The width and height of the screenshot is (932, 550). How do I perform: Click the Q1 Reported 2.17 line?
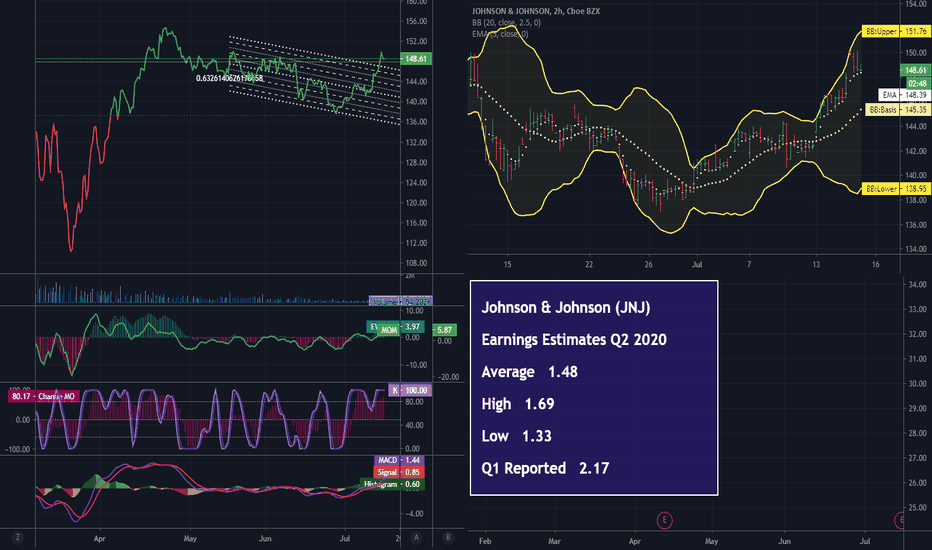coord(545,468)
